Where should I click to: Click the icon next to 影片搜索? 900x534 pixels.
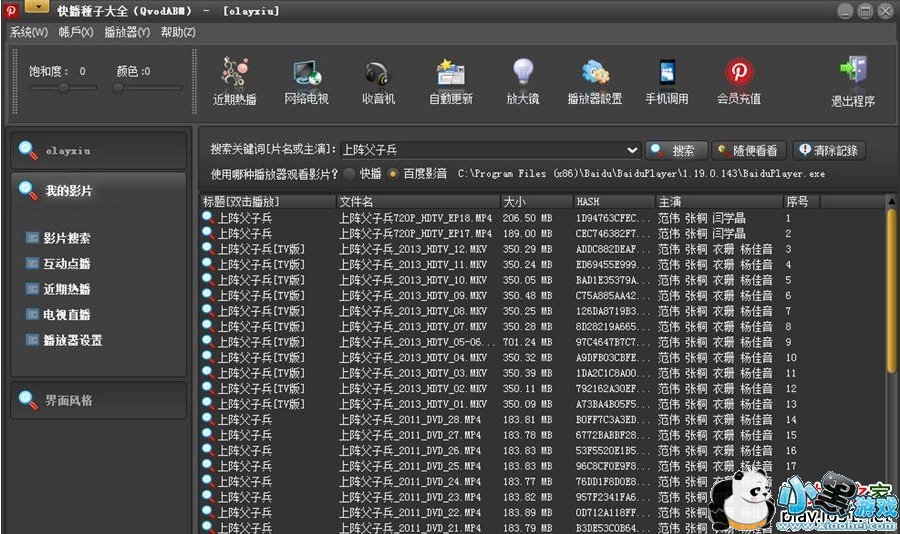pyautogui.click(x=32, y=238)
